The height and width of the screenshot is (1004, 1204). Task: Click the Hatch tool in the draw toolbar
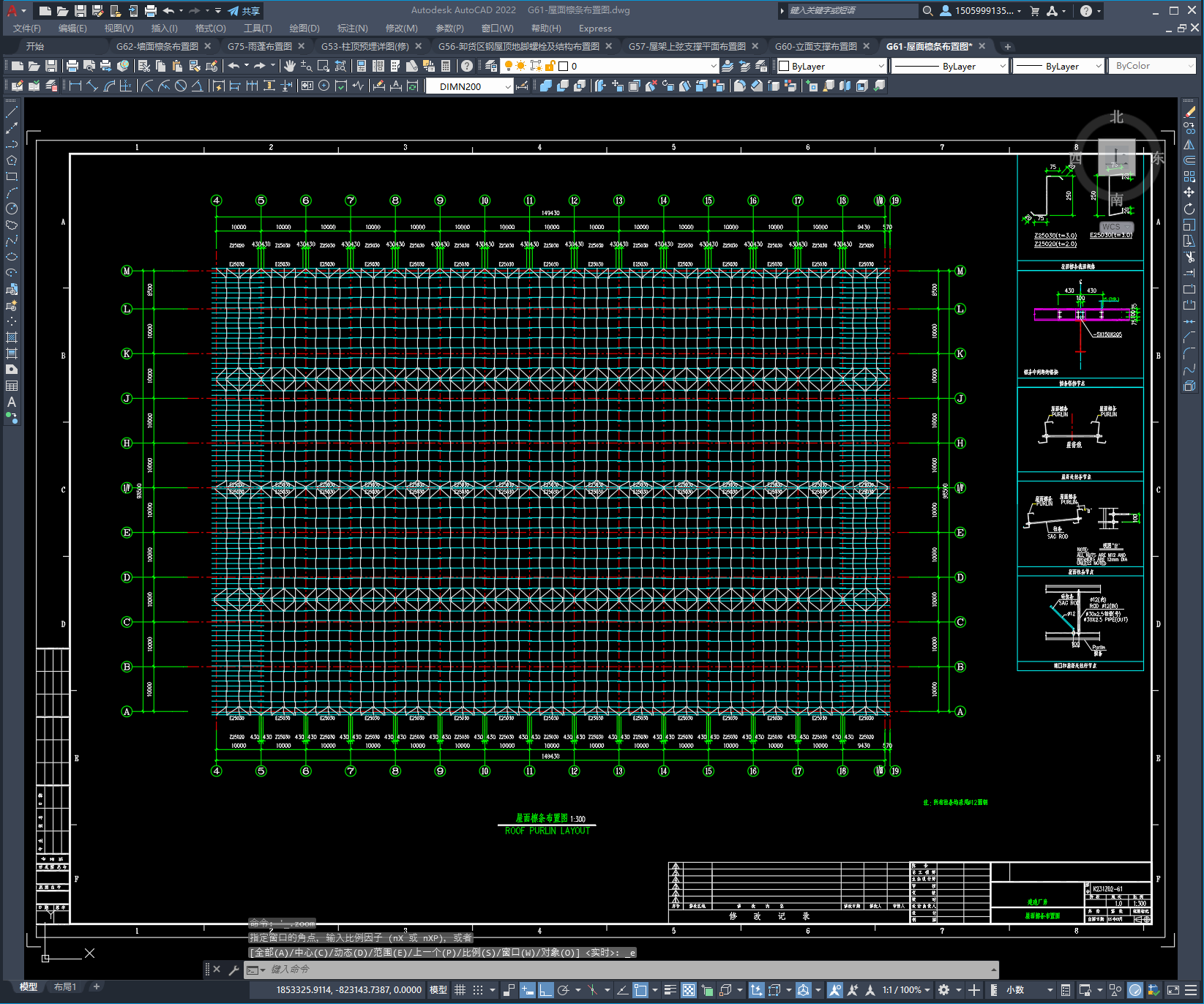coord(12,337)
